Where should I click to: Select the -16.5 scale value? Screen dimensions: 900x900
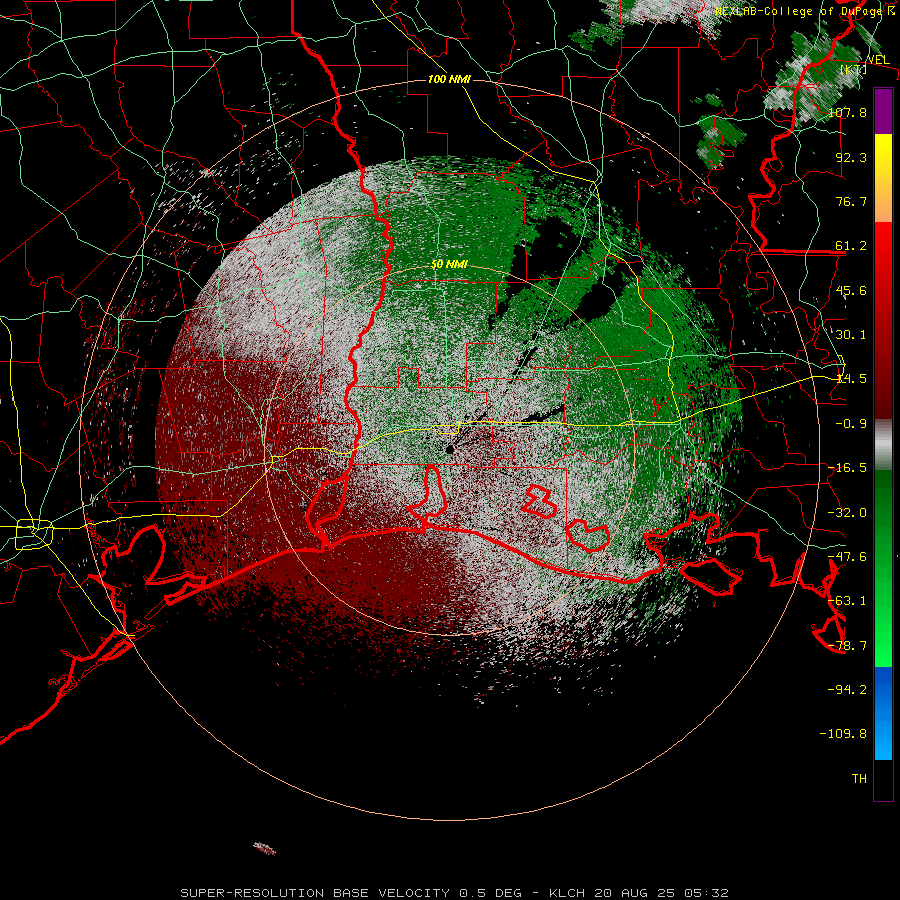pos(847,468)
